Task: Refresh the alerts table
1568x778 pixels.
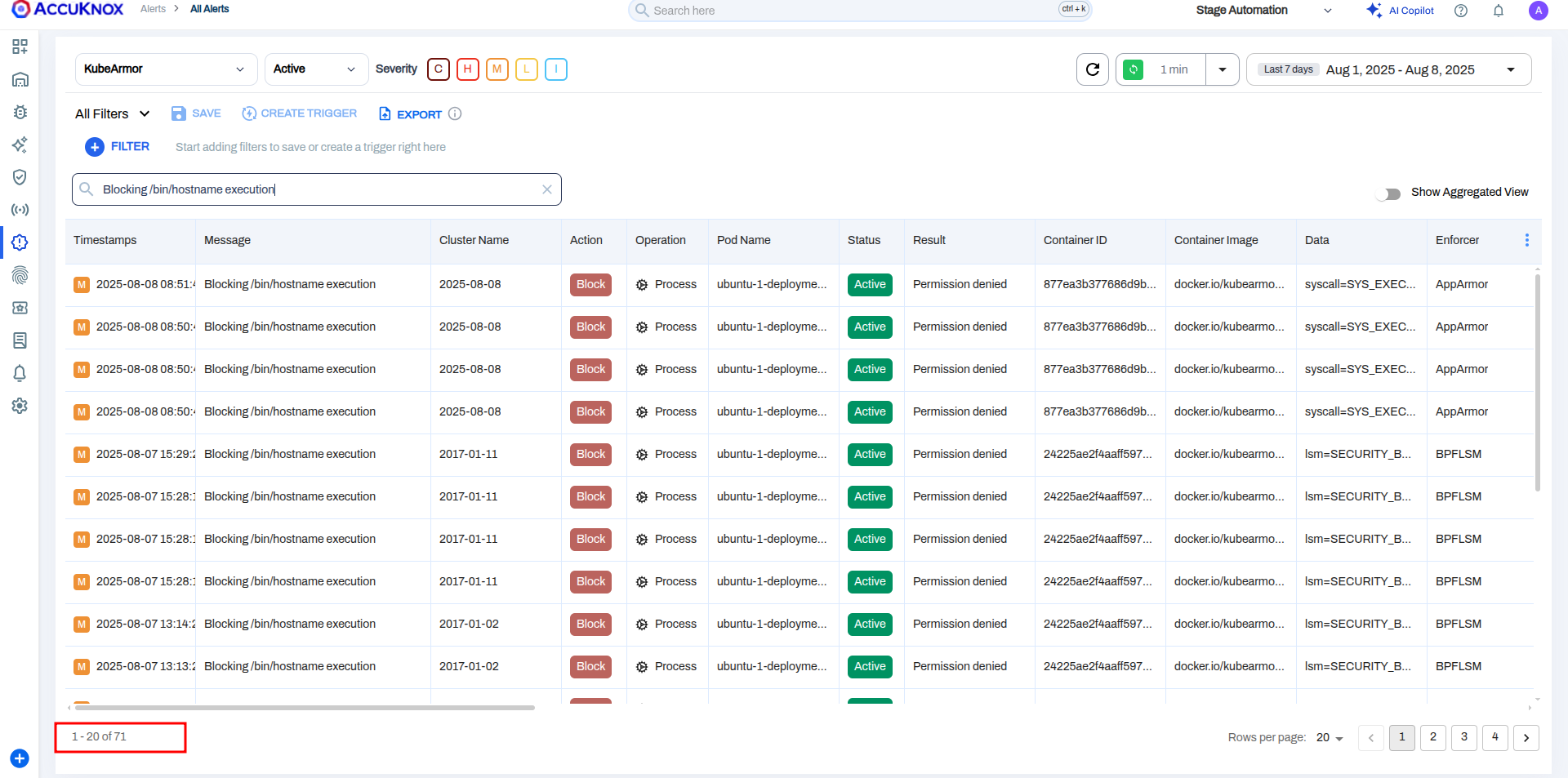Action: [x=1093, y=69]
